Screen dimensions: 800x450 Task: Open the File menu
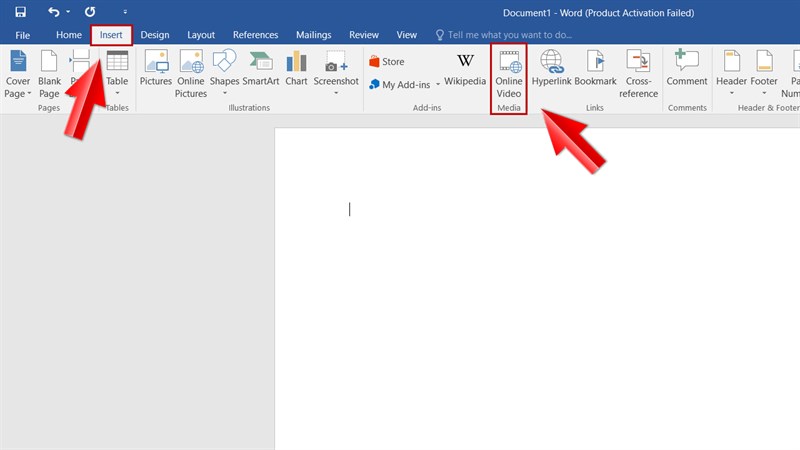pos(22,35)
